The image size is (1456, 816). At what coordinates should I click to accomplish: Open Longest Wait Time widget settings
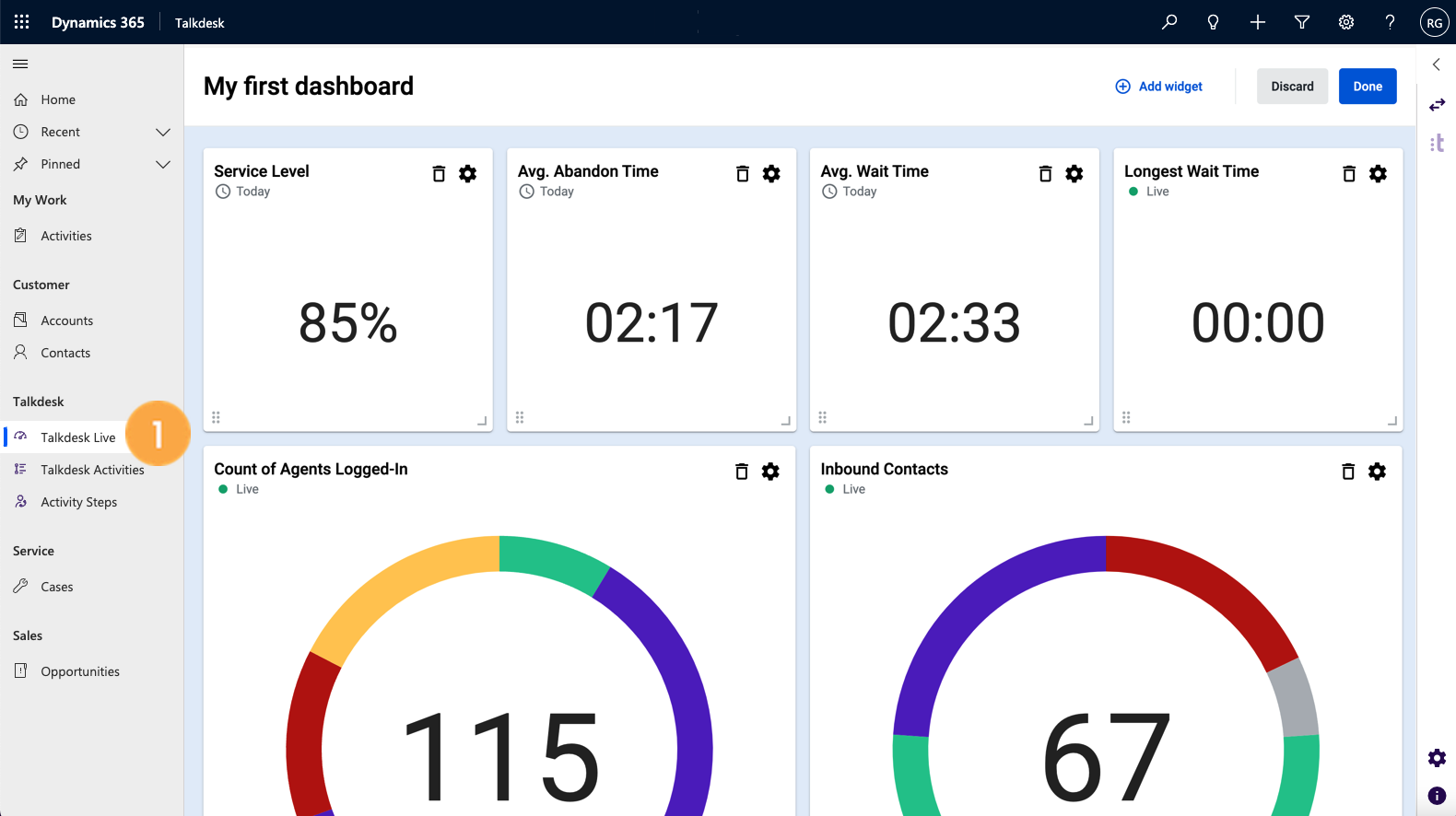click(1378, 173)
